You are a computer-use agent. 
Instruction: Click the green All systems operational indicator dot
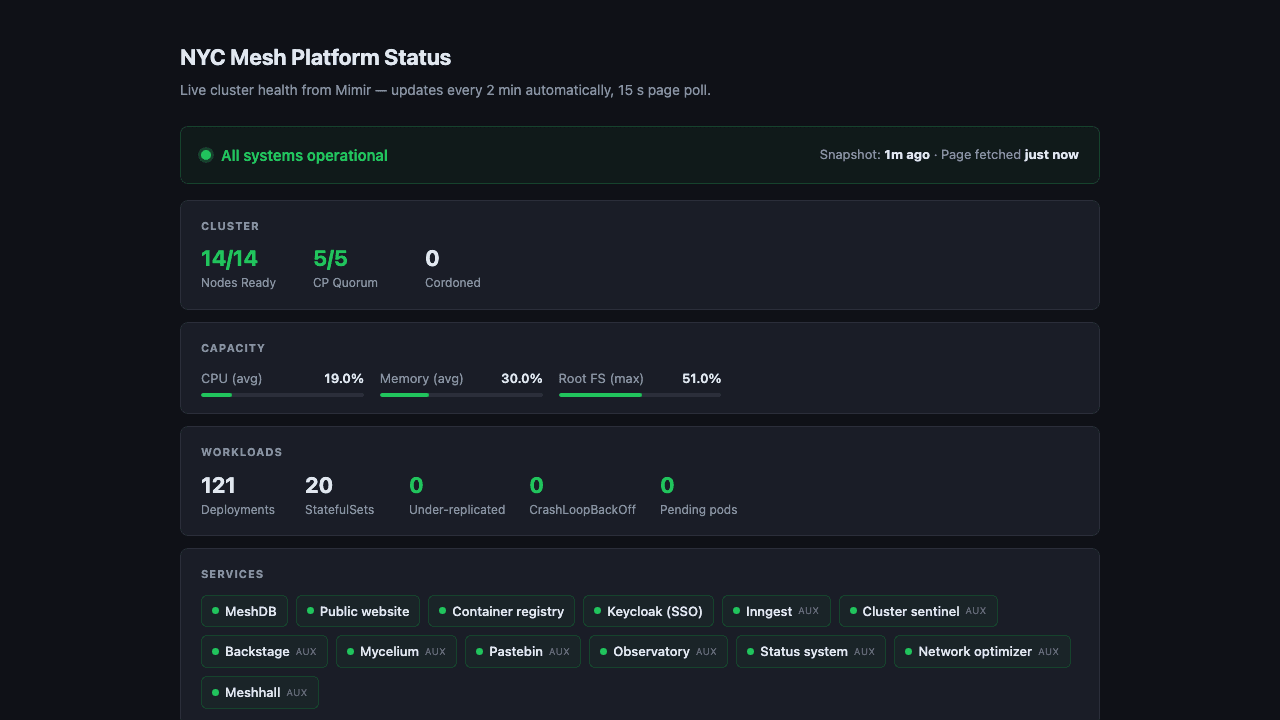click(206, 155)
